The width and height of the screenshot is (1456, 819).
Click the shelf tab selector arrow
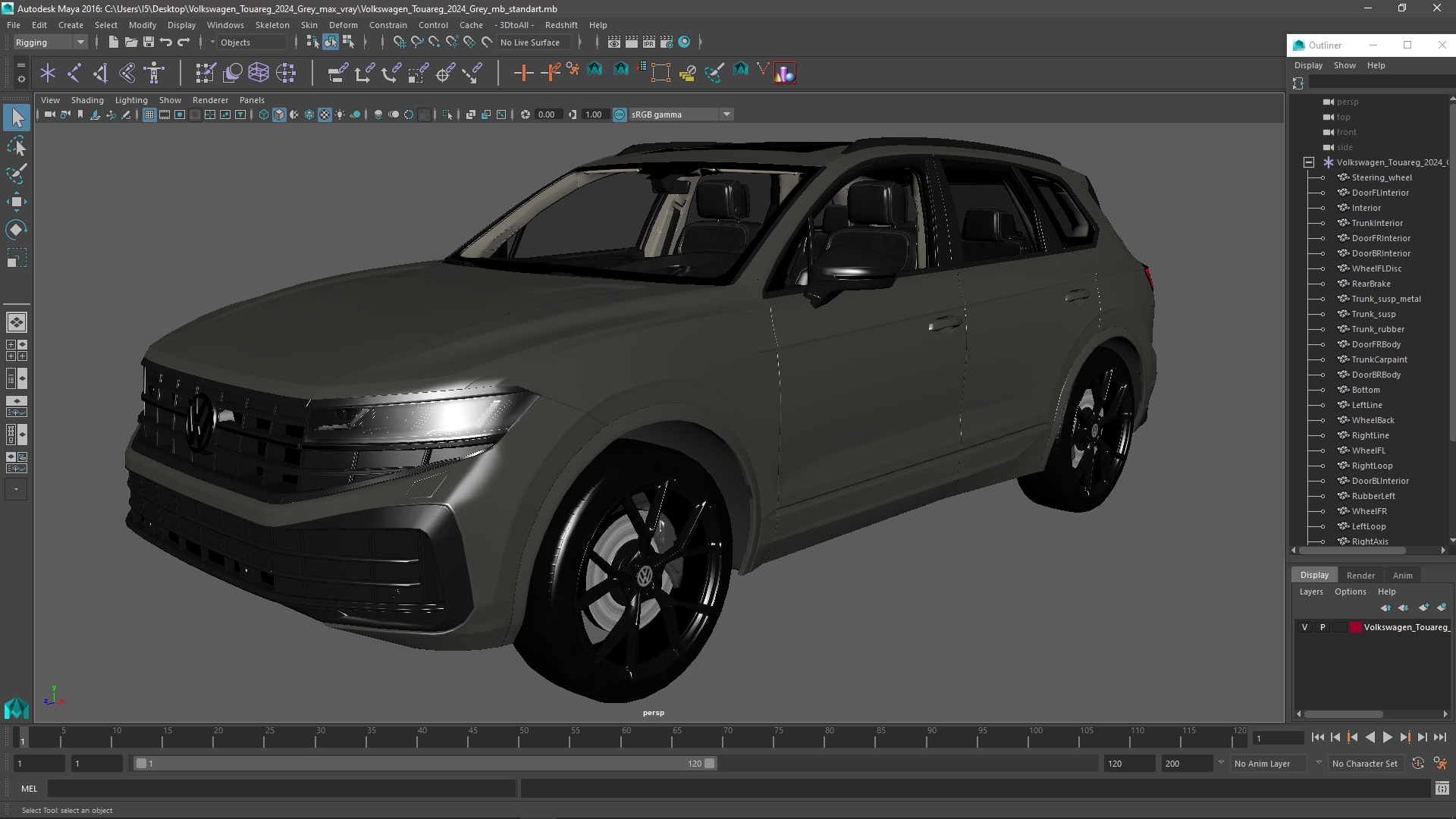pyautogui.click(x=20, y=66)
